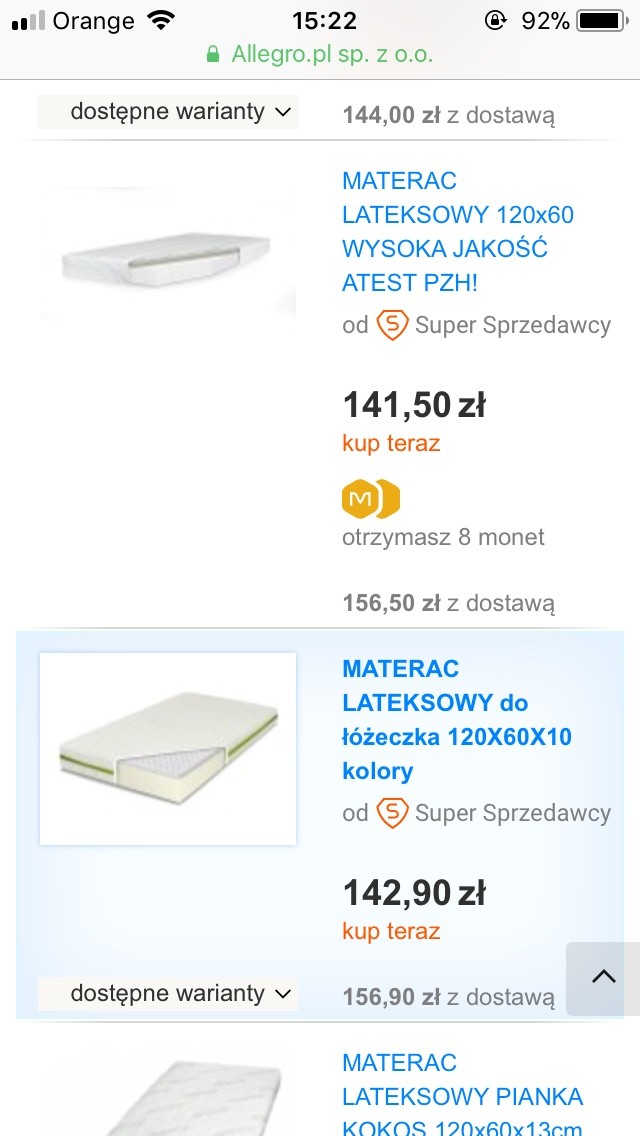Tap the partially visible bottom mattress thumbnail
The height and width of the screenshot is (1136, 640).
168,1100
